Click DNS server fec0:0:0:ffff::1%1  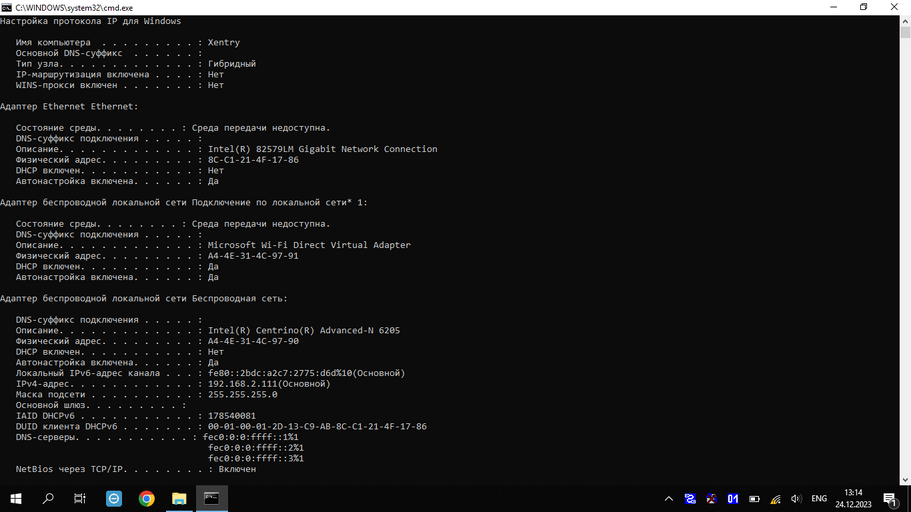[250, 437]
